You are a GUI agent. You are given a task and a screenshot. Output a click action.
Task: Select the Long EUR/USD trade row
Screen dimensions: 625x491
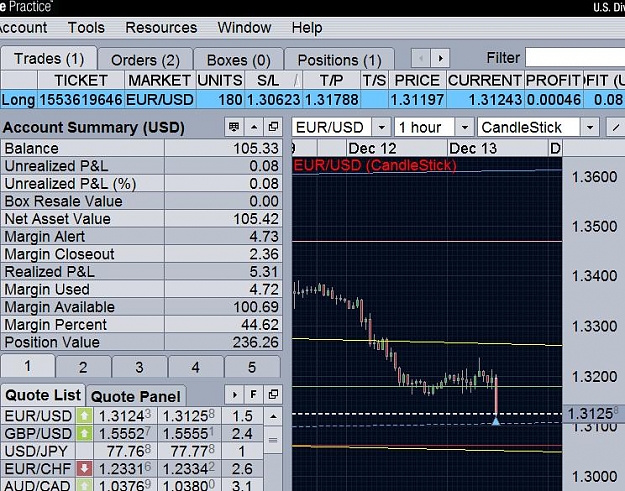click(312, 99)
